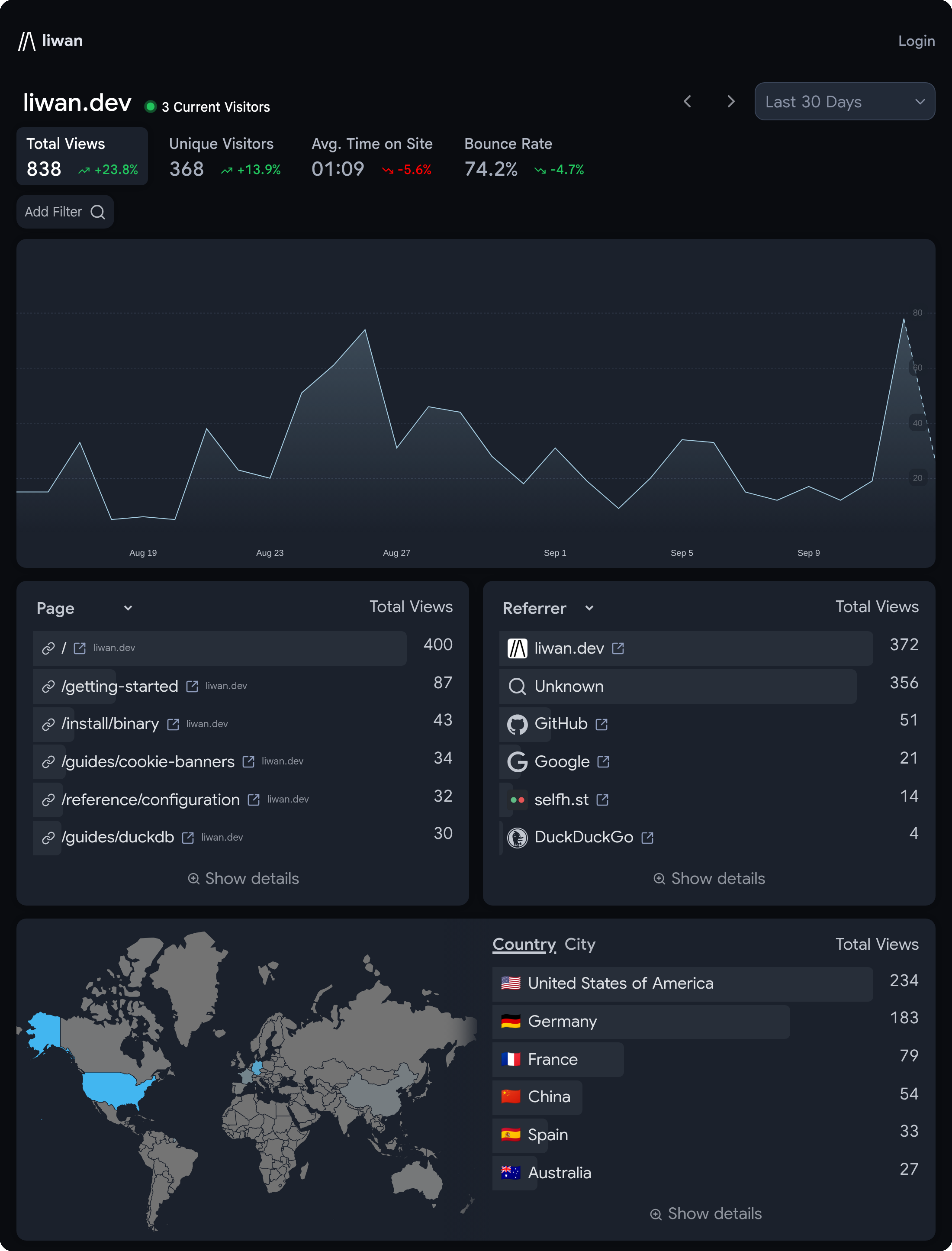Filter by United States of America row

(705, 983)
